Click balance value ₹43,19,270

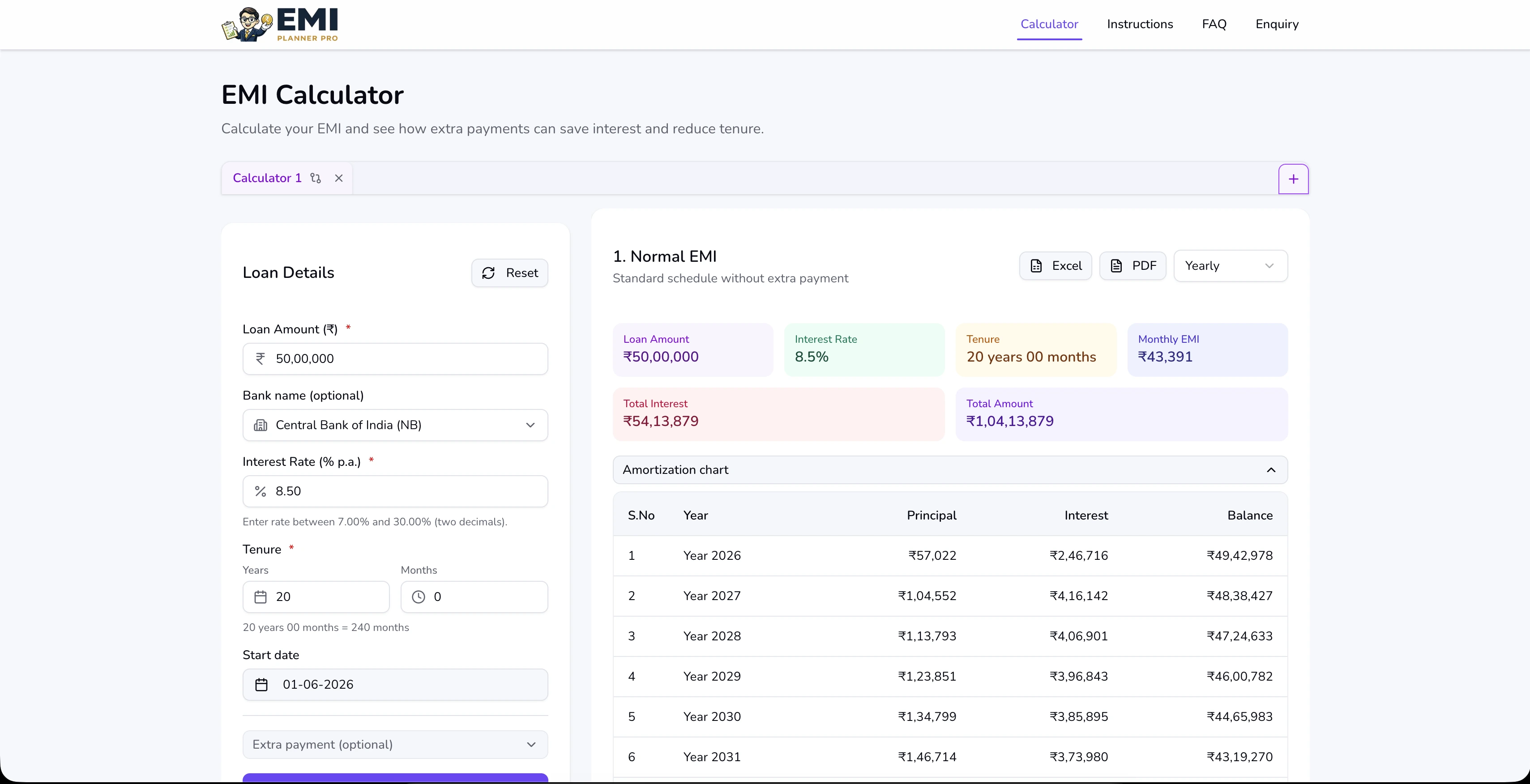pos(1239,757)
